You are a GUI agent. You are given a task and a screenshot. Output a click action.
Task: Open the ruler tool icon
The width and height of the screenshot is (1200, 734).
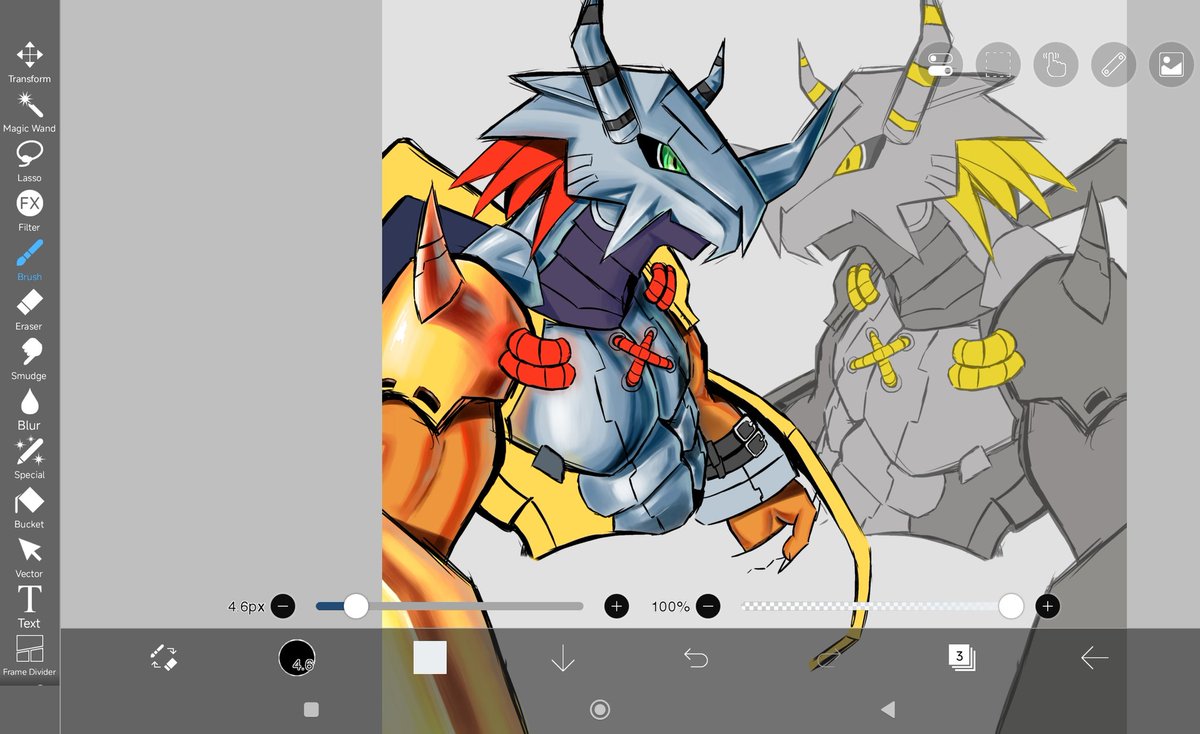pyautogui.click(x=1113, y=65)
